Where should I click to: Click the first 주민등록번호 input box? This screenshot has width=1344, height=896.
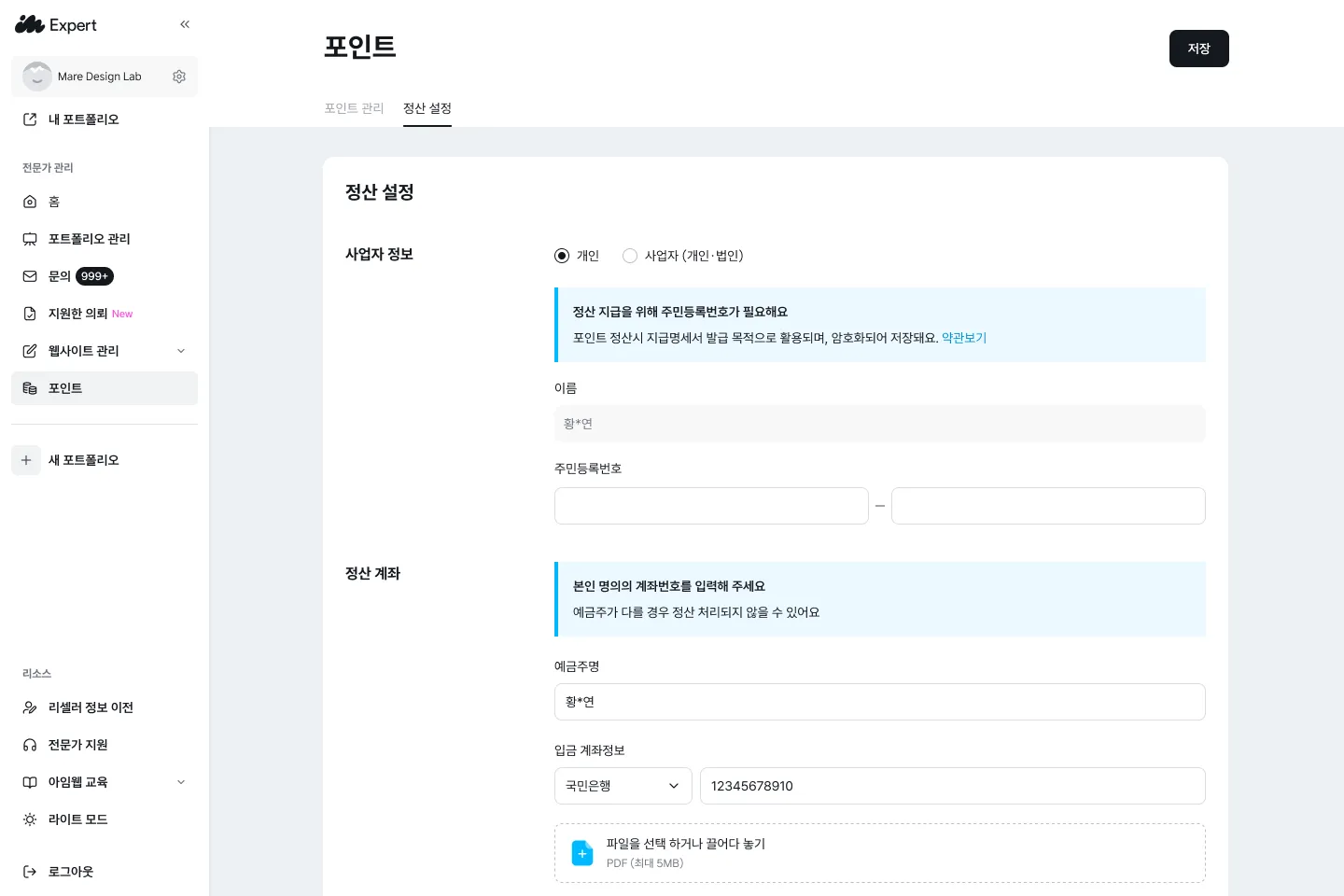[x=711, y=506]
